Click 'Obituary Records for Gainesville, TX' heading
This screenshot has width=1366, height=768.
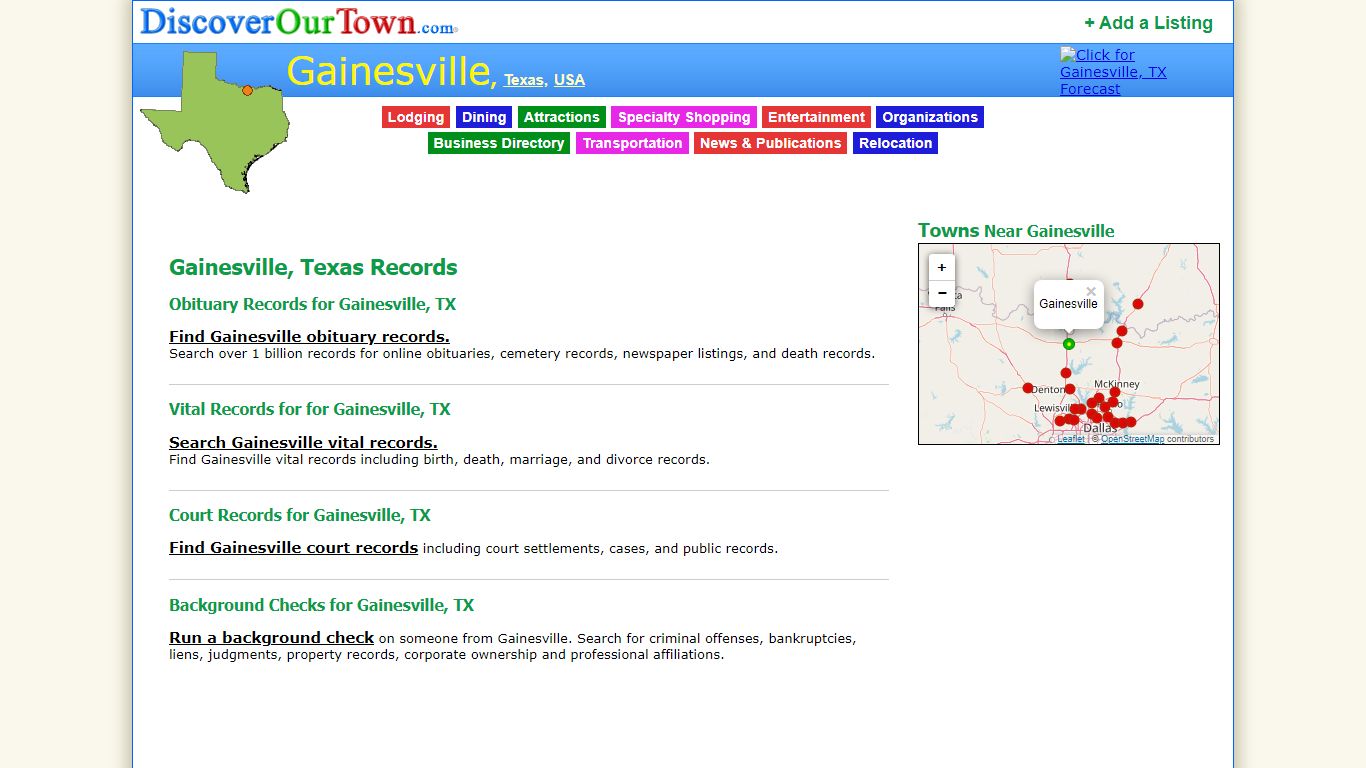pyautogui.click(x=312, y=304)
